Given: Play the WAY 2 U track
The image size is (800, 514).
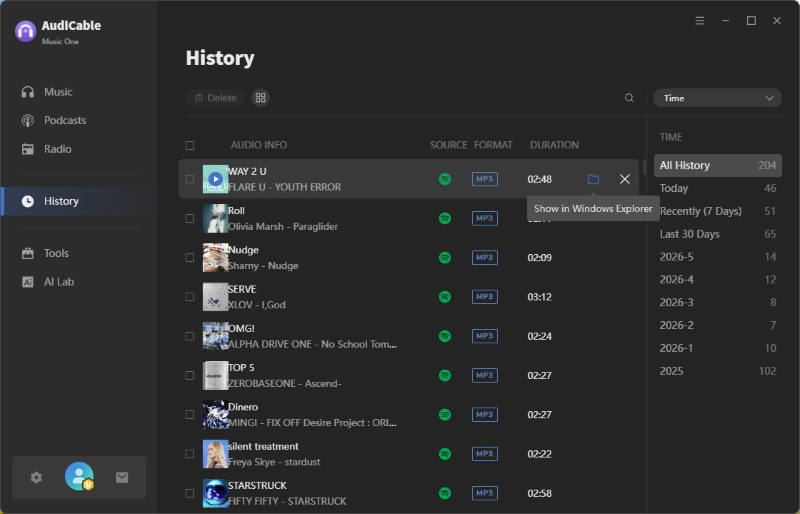Looking at the screenshot, I should click(215, 179).
